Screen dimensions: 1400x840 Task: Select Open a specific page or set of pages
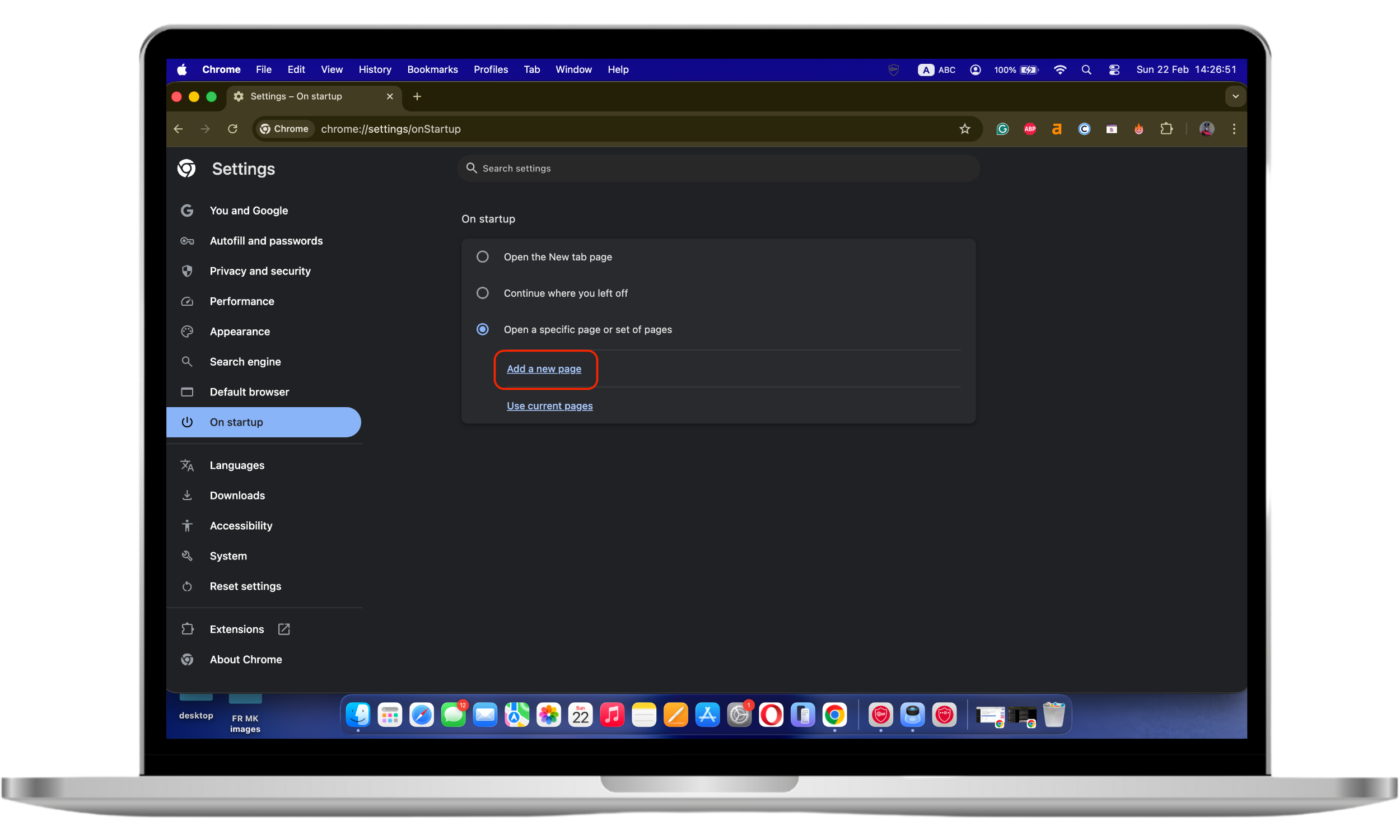[x=482, y=329]
